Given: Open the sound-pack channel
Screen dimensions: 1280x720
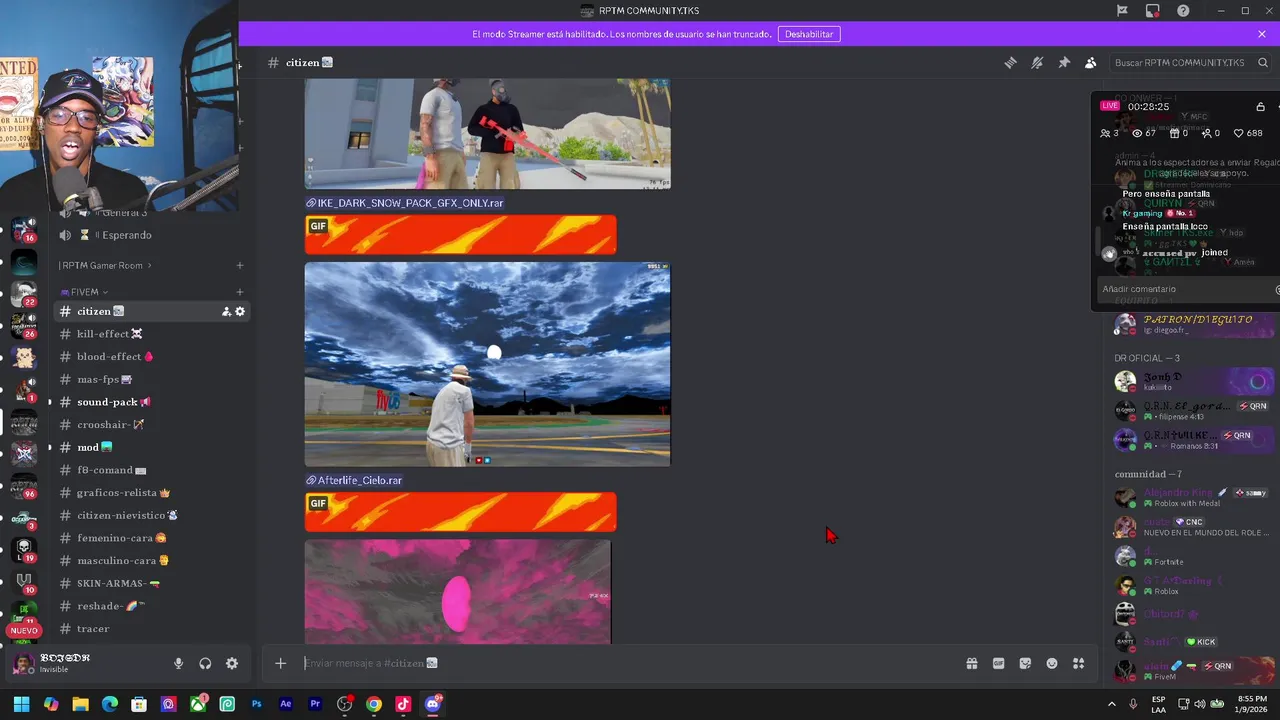Looking at the screenshot, I should pos(150,402).
